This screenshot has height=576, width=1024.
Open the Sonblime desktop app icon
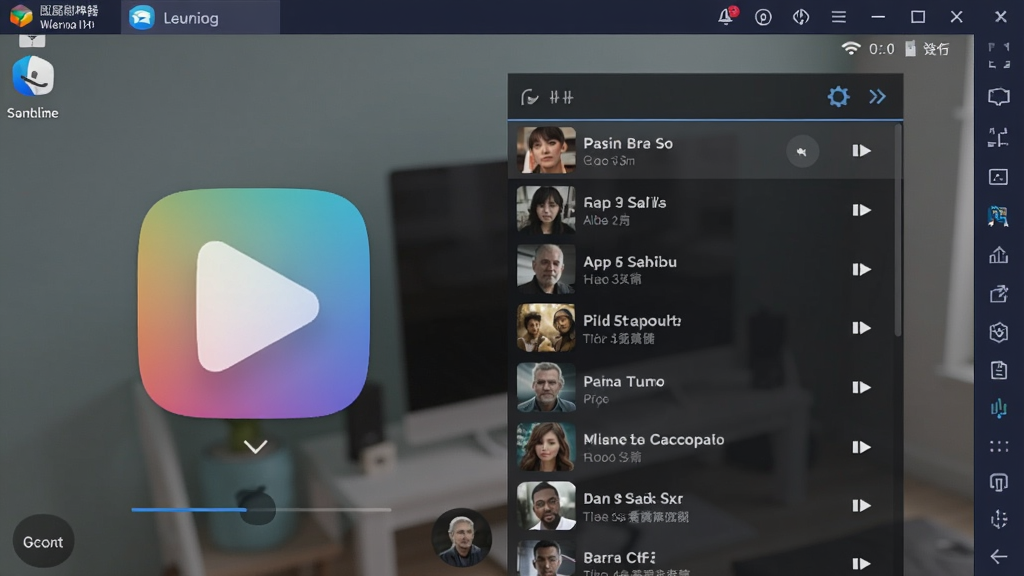click(33, 87)
